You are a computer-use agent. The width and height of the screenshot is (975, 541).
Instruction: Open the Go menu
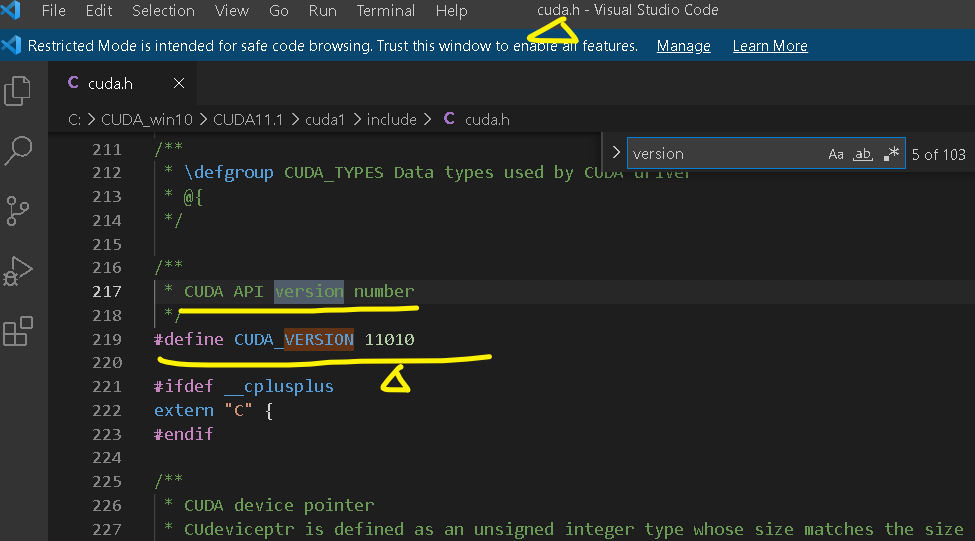279,11
